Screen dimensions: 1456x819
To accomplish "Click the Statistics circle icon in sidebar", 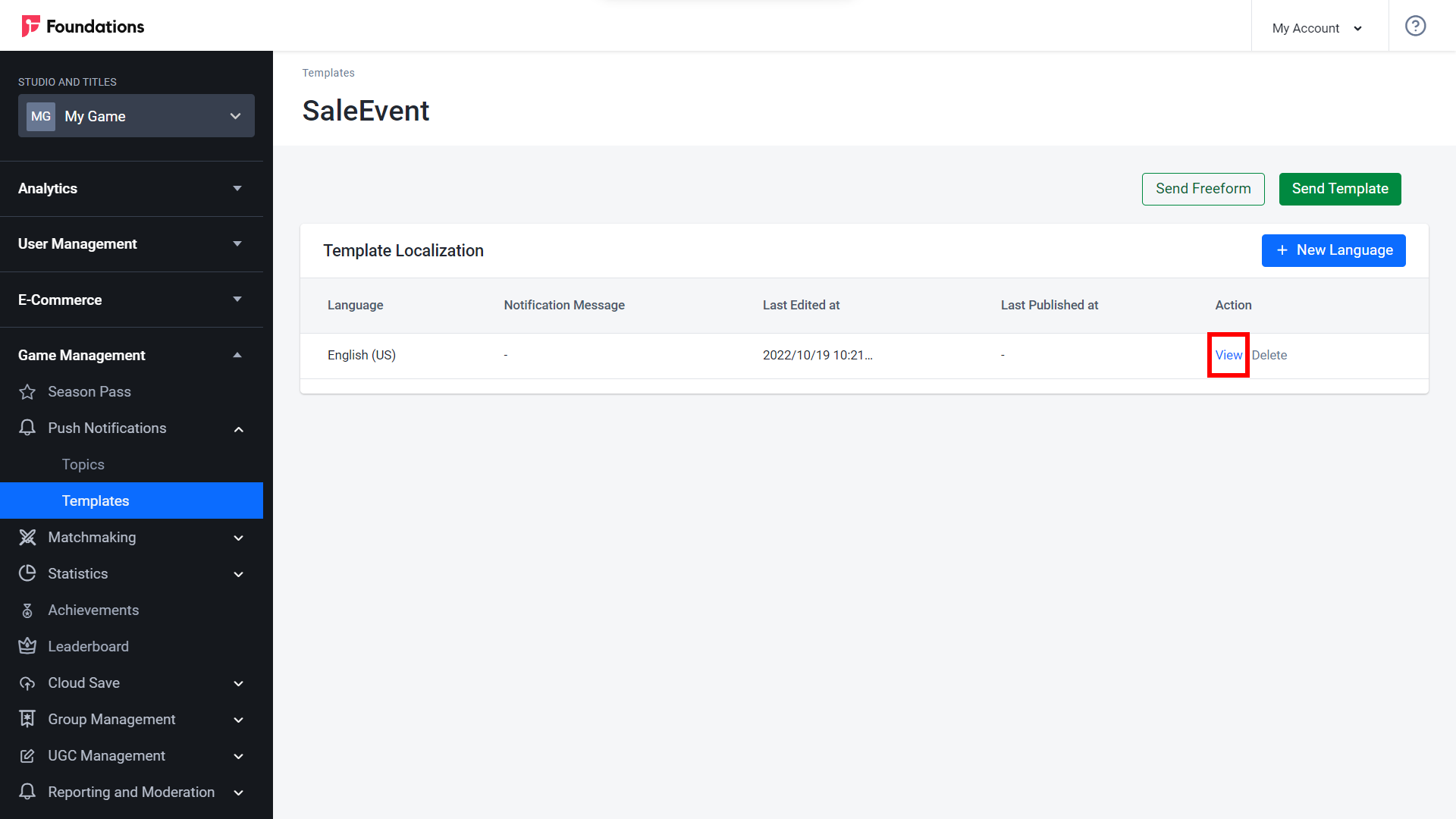I will (x=27, y=573).
